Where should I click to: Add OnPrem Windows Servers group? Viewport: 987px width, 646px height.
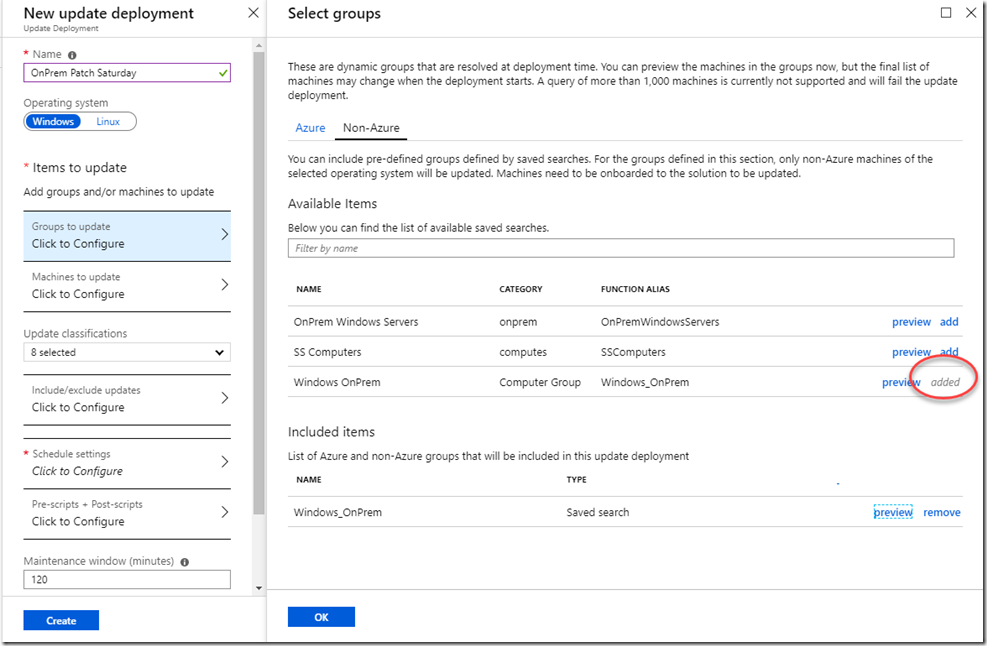pos(949,322)
